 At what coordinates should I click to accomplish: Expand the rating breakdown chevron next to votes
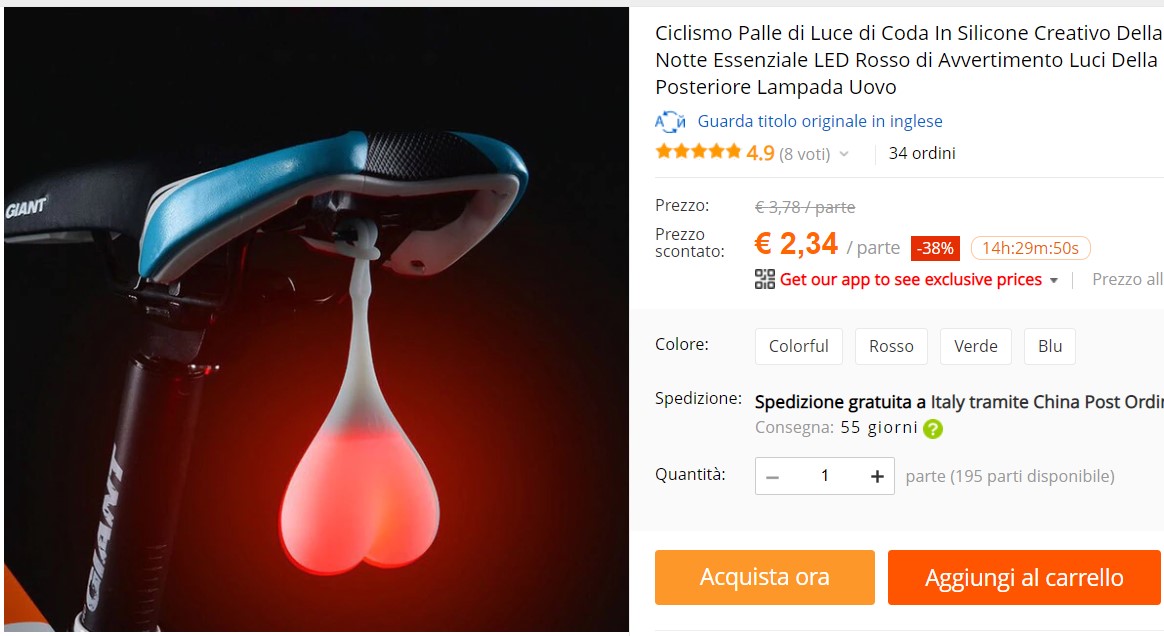(844, 154)
